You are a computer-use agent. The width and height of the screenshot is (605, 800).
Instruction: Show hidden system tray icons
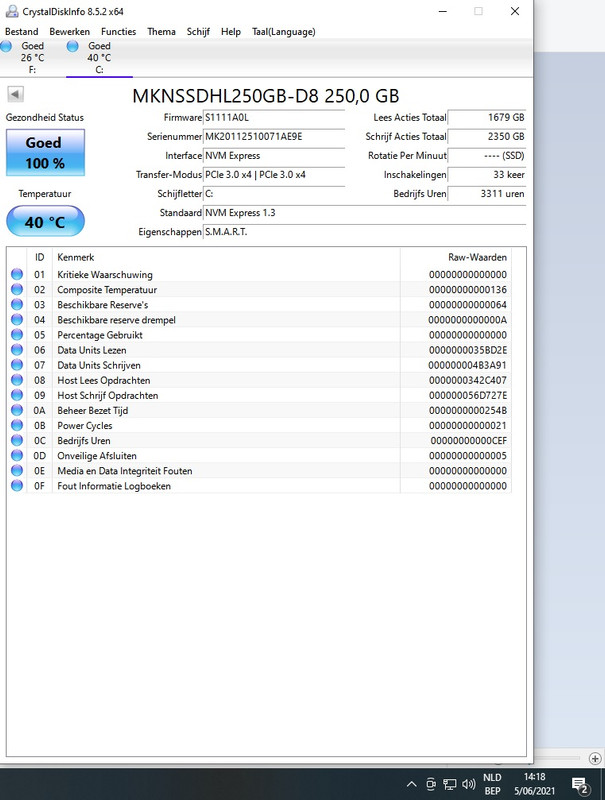412,784
